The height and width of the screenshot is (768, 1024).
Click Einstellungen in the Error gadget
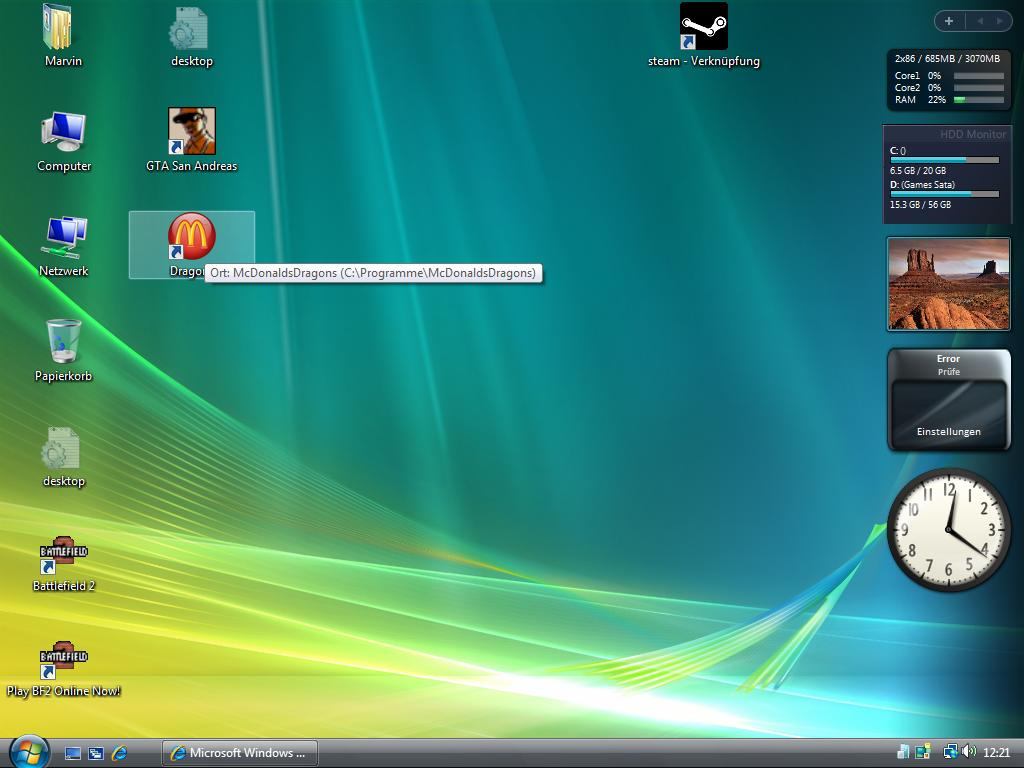pyautogui.click(x=948, y=432)
